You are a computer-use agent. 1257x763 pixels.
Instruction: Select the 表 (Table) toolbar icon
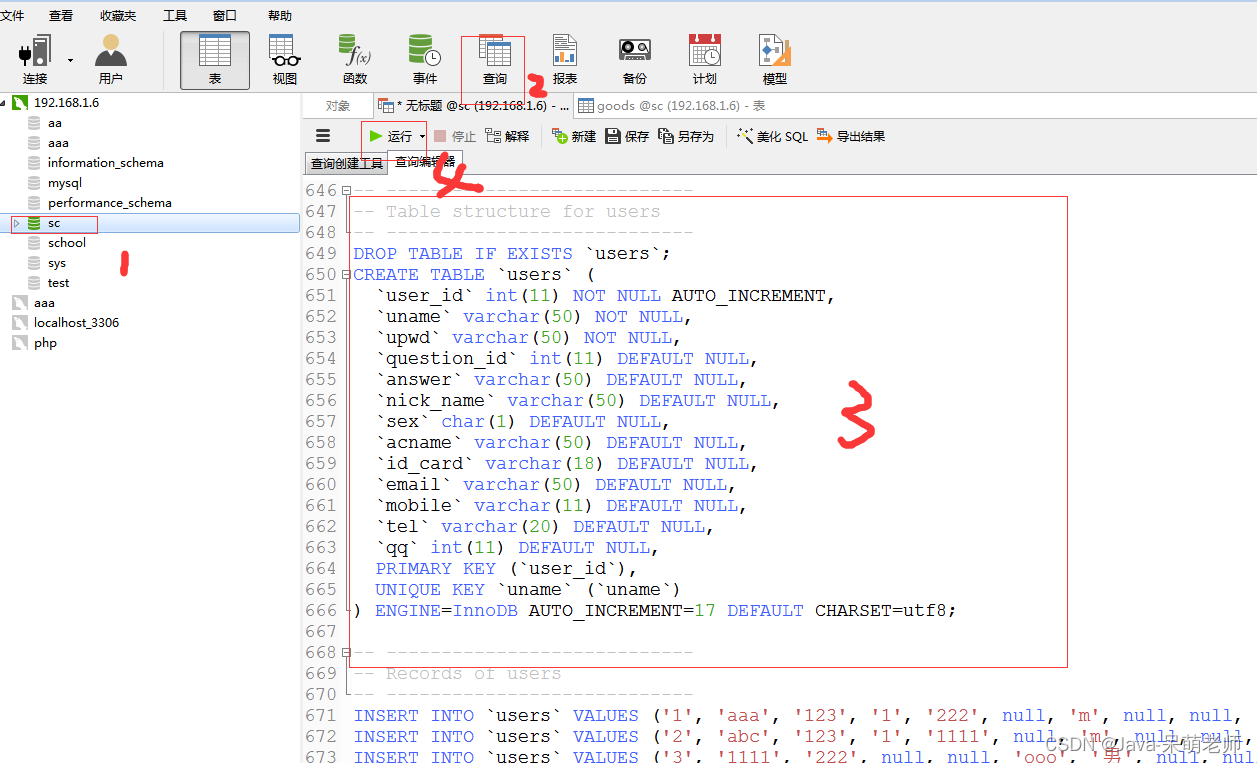click(215, 60)
